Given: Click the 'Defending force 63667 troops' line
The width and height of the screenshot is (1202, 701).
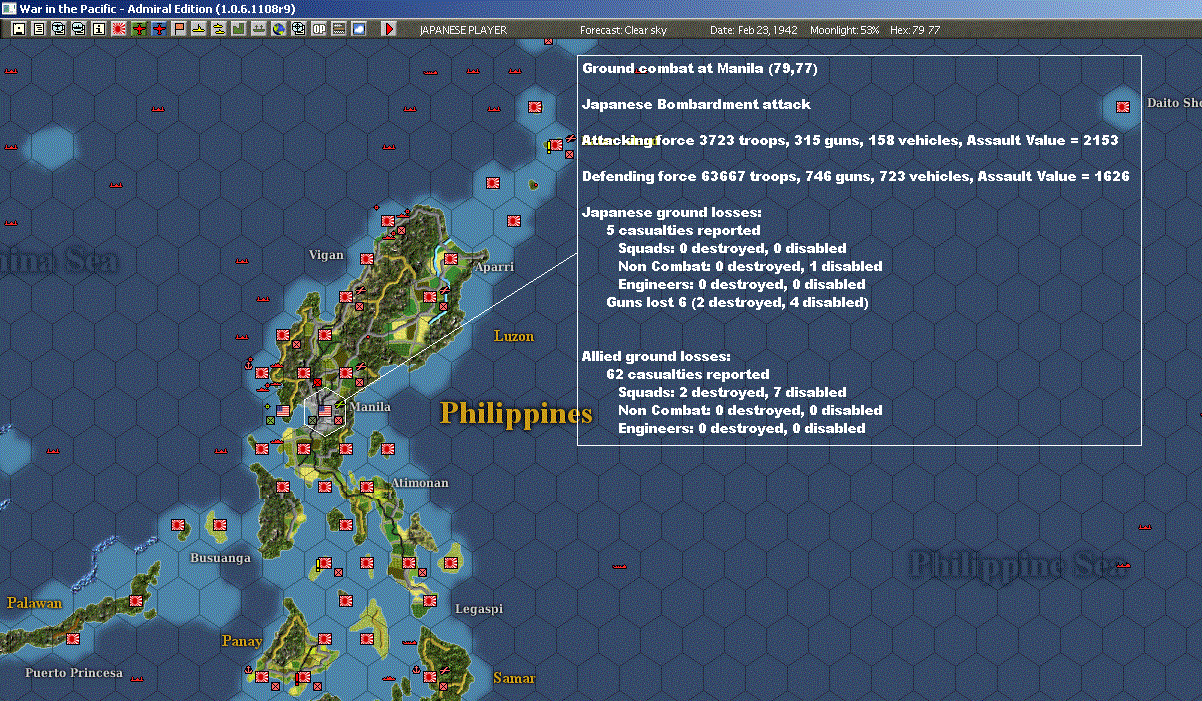Looking at the screenshot, I should pyautogui.click(x=856, y=176).
